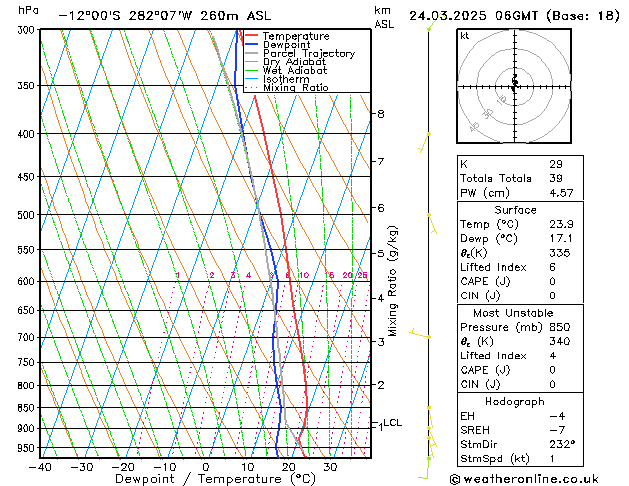Click the 850 hPa pressure label
This screenshot has height=486, width=629.
[28, 408]
